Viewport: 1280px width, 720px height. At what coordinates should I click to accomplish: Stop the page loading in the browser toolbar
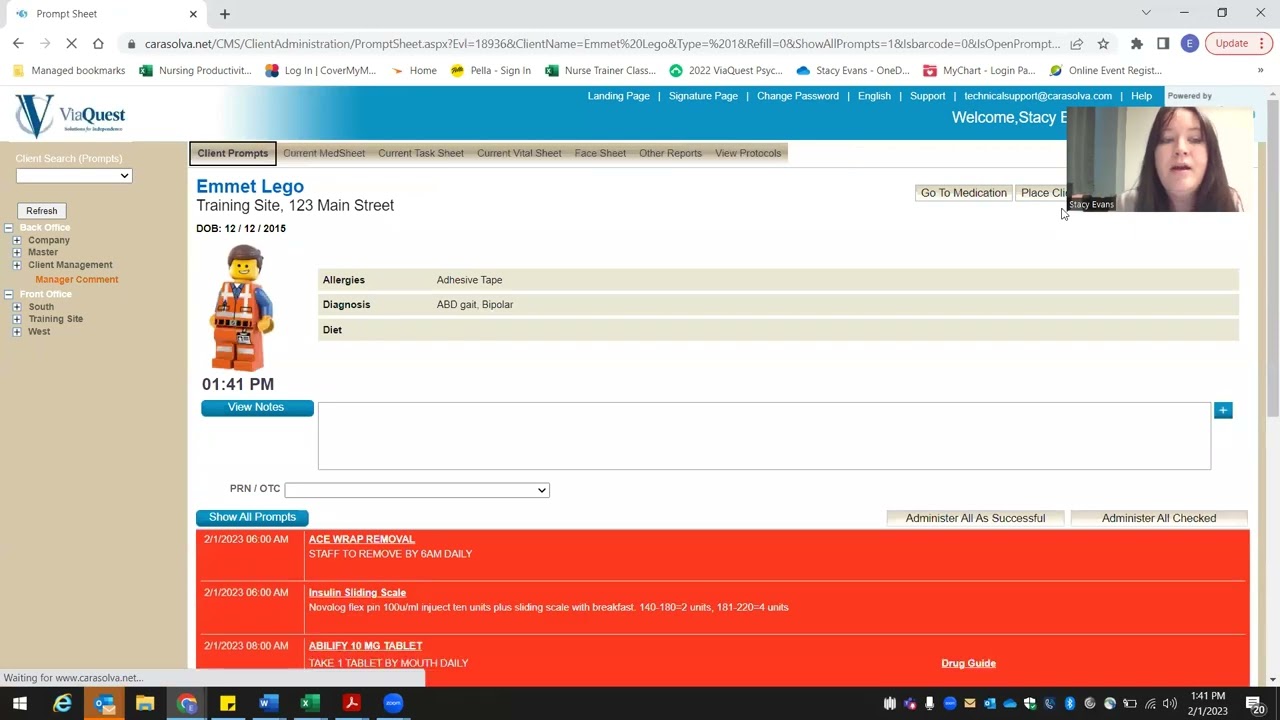(x=71, y=44)
